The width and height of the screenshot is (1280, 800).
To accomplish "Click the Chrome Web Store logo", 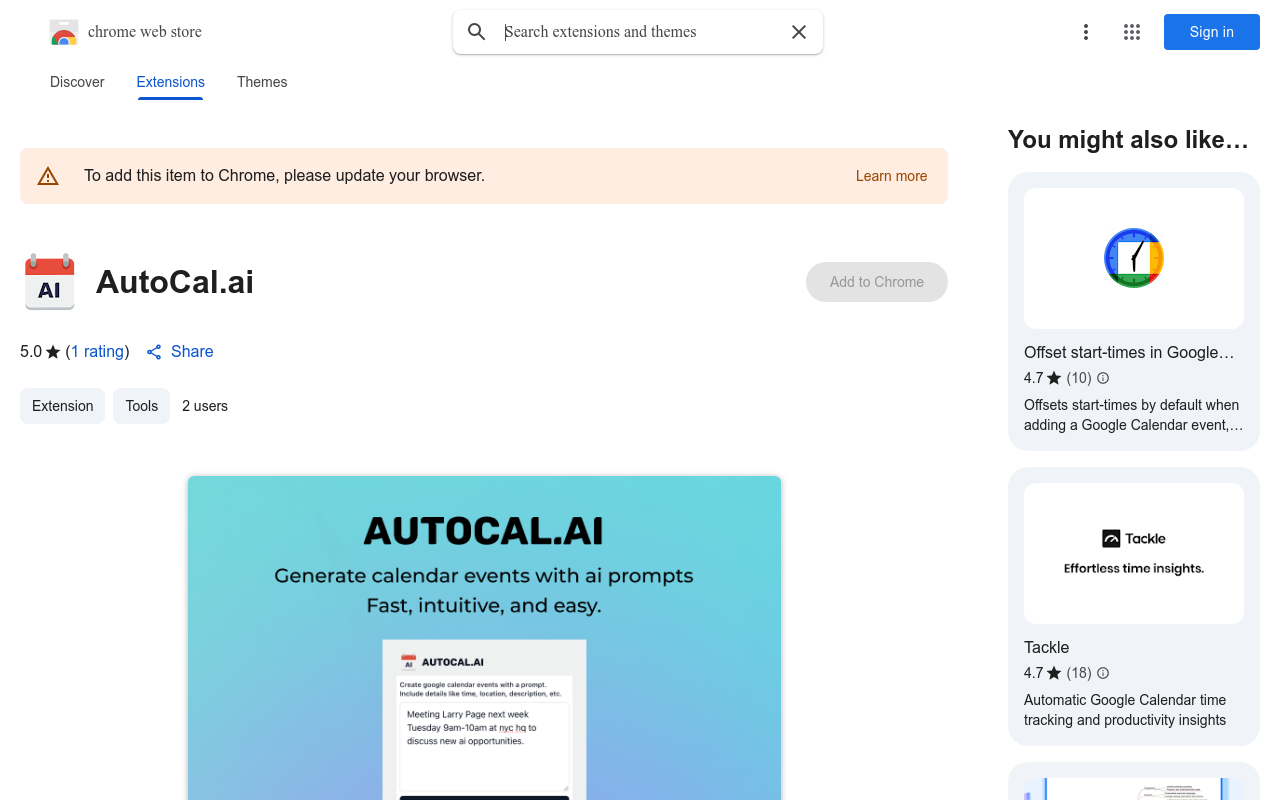I will pyautogui.click(x=64, y=32).
